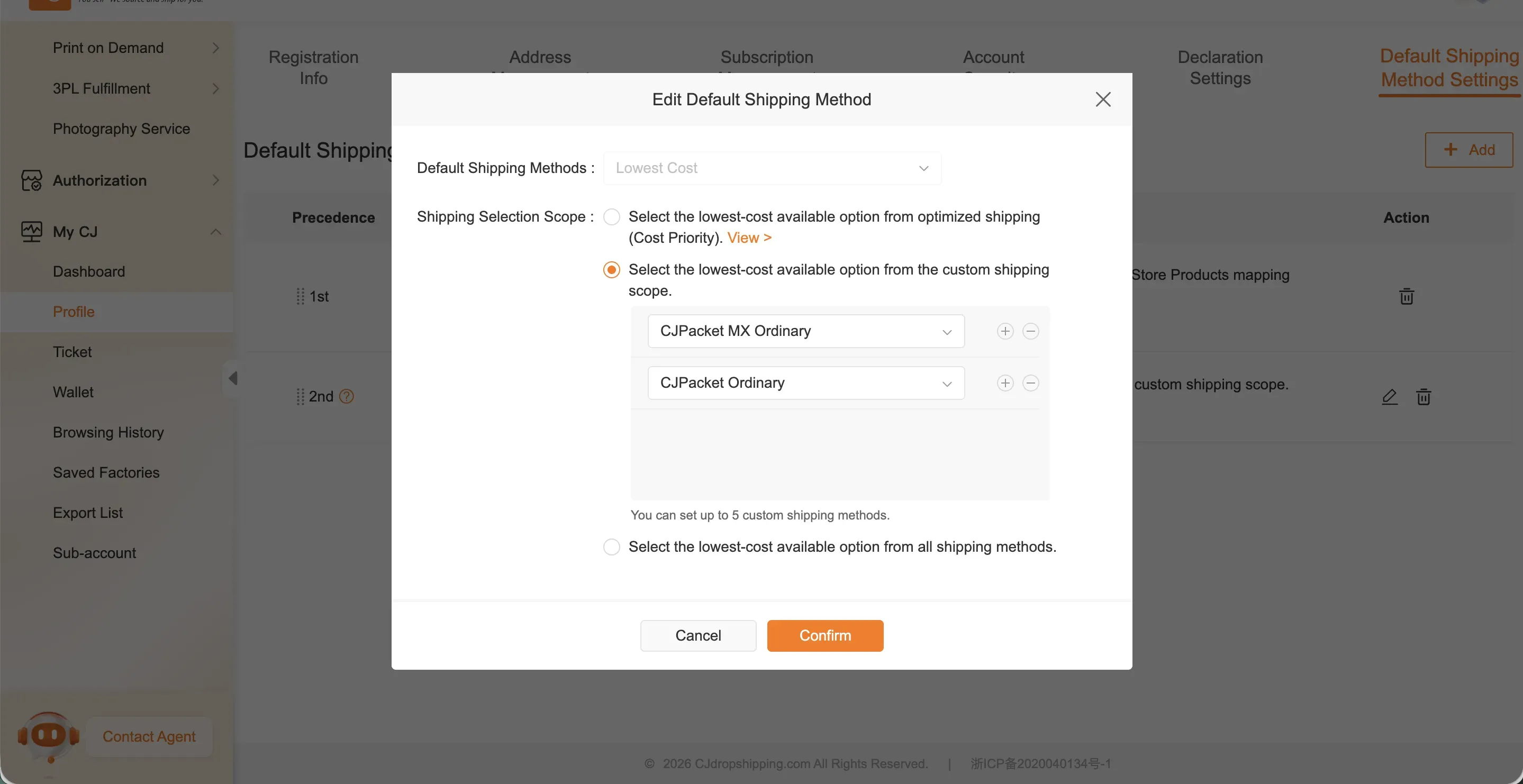The height and width of the screenshot is (784, 1523).
Task: Select all shipping methods radio option
Action: click(611, 547)
